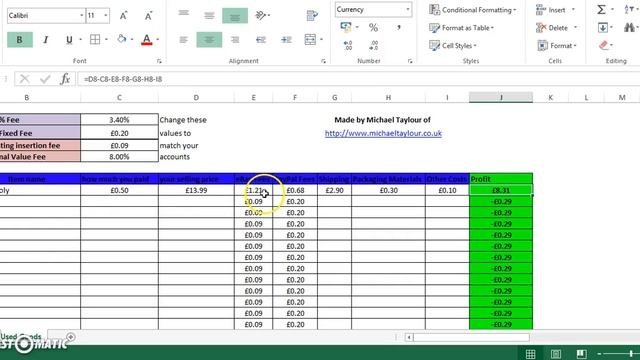Screen dimensions: 640x360
Task: Cancel the formula entry
Action: pyautogui.click(x=24, y=79)
